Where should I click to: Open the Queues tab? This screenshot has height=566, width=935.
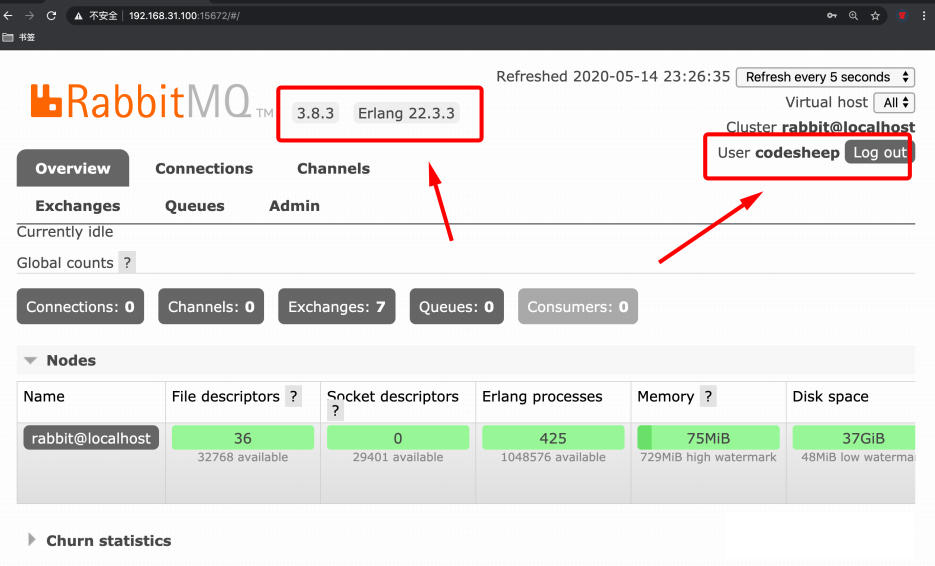click(194, 206)
